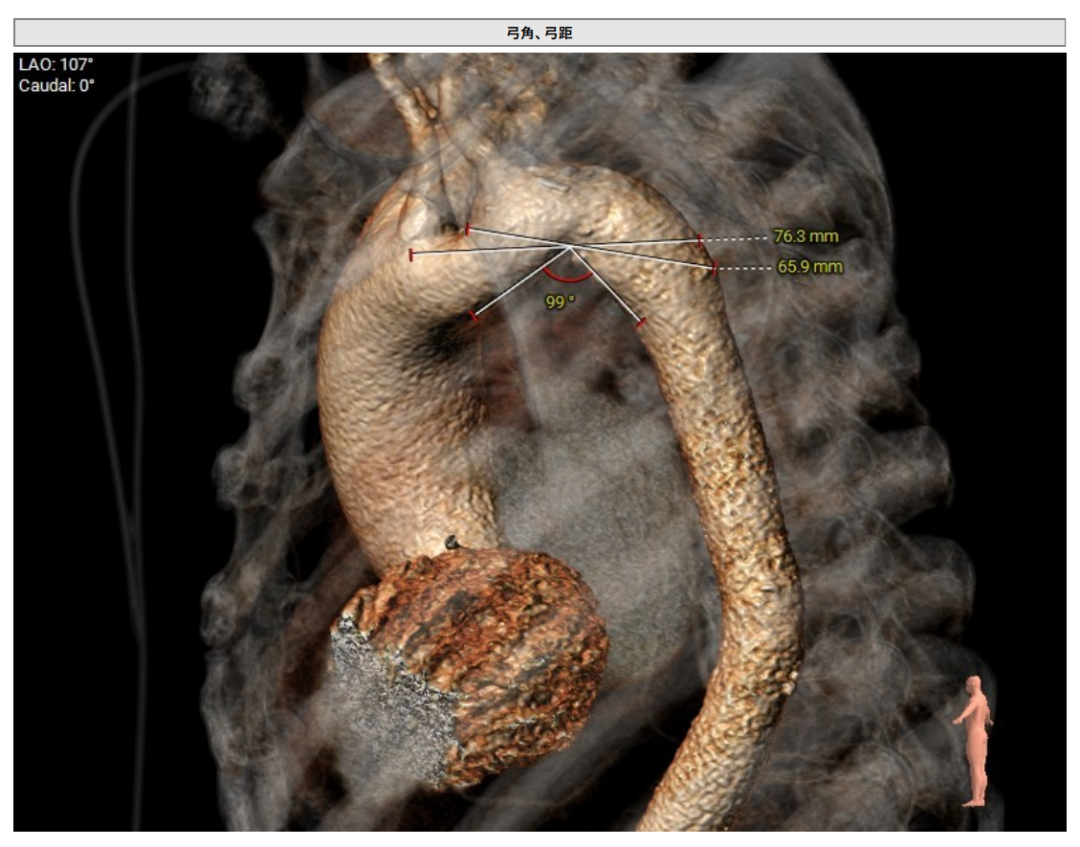Select the leftmost red measurement endpoint
Viewport: 1080px width, 847px height.
(411, 255)
